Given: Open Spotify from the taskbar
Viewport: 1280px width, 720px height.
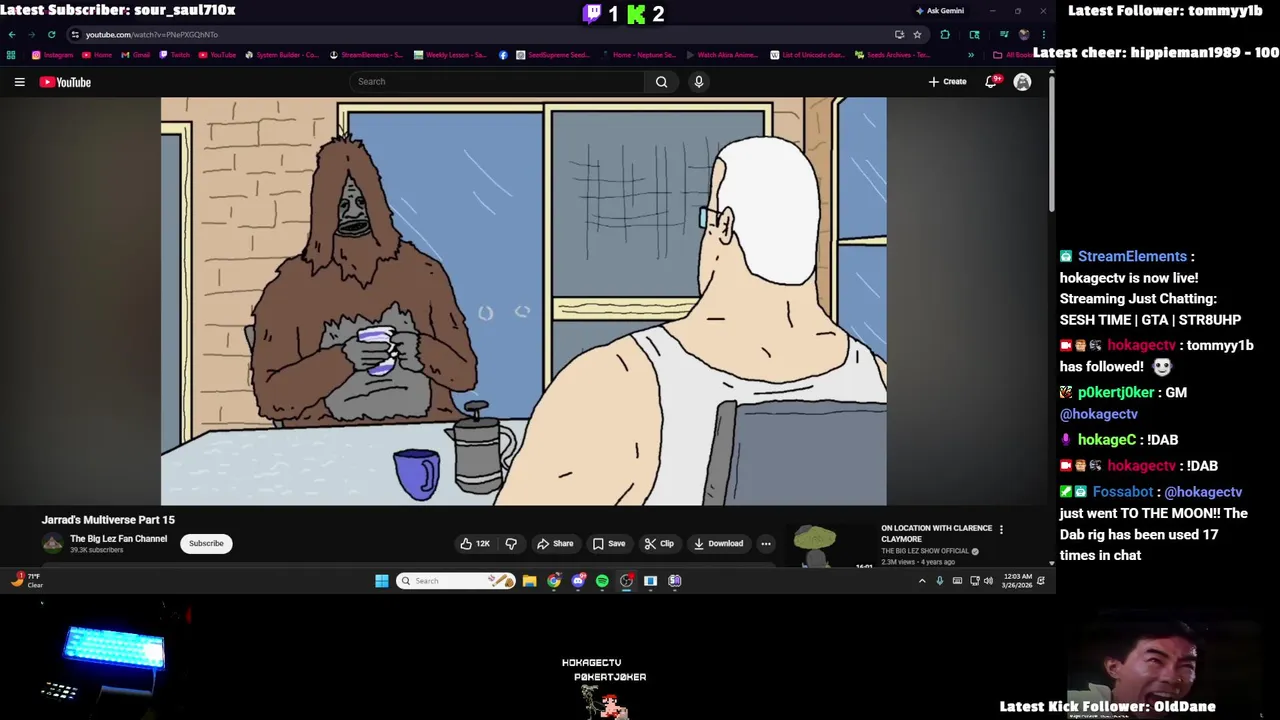Looking at the screenshot, I should click(x=602, y=581).
